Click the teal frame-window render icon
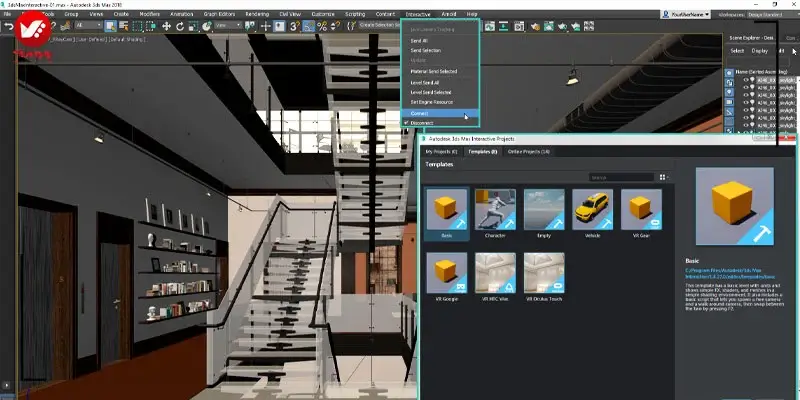Image resolution: width=800 pixels, height=400 pixels. tap(548, 26)
